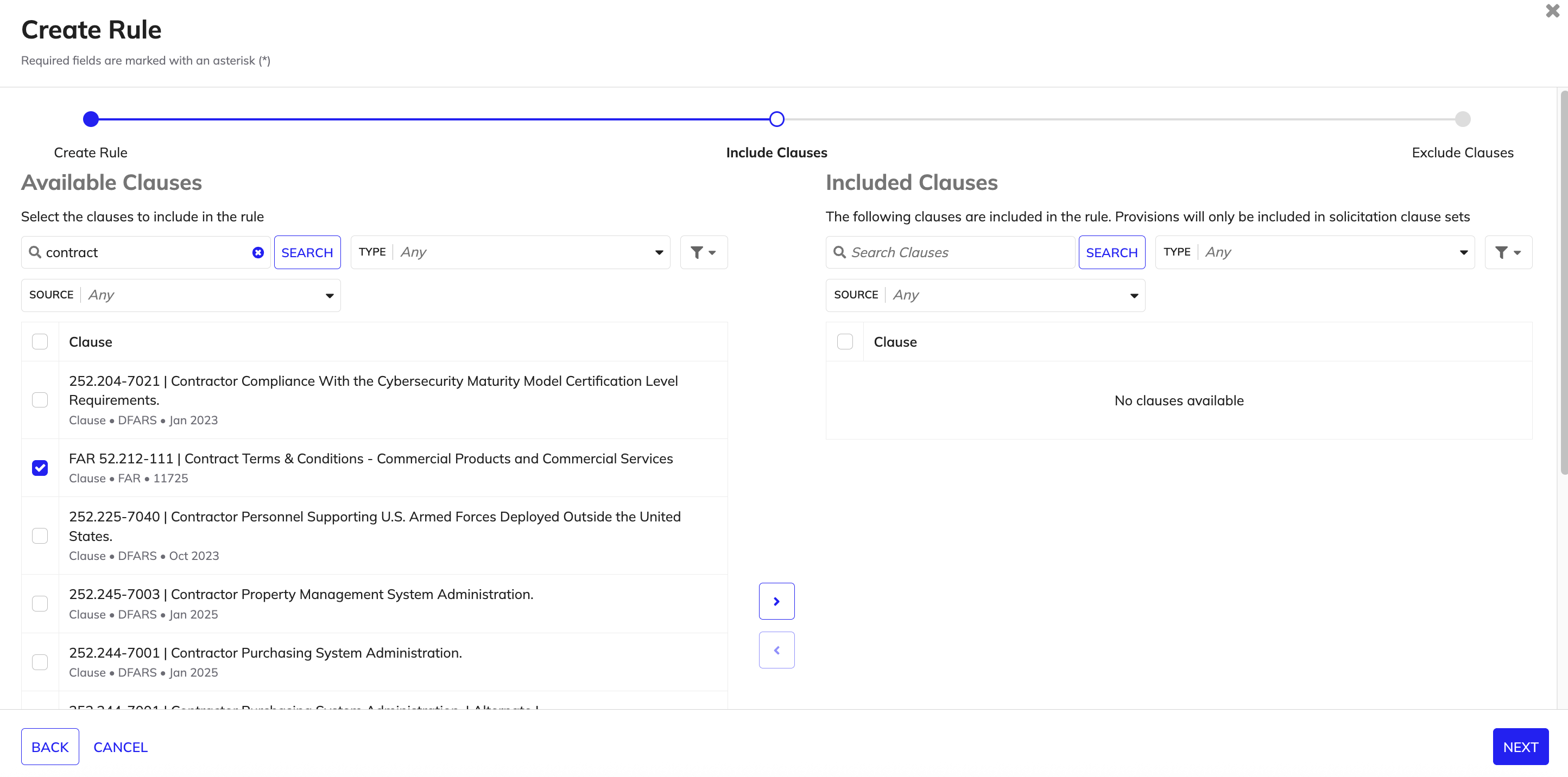The height and width of the screenshot is (777, 1568).
Task: Move selected clauses to Included list
Action: (x=776, y=601)
